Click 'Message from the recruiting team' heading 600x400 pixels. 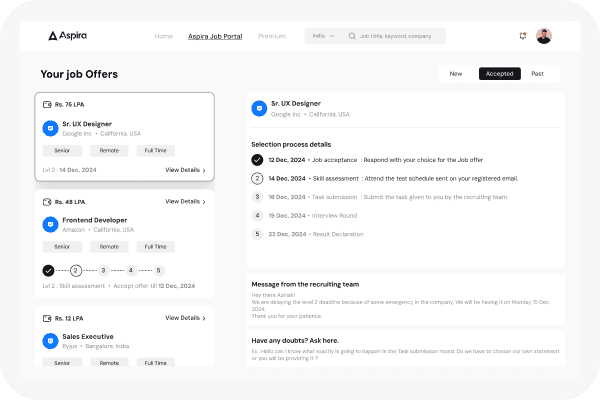tap(305, 284)
